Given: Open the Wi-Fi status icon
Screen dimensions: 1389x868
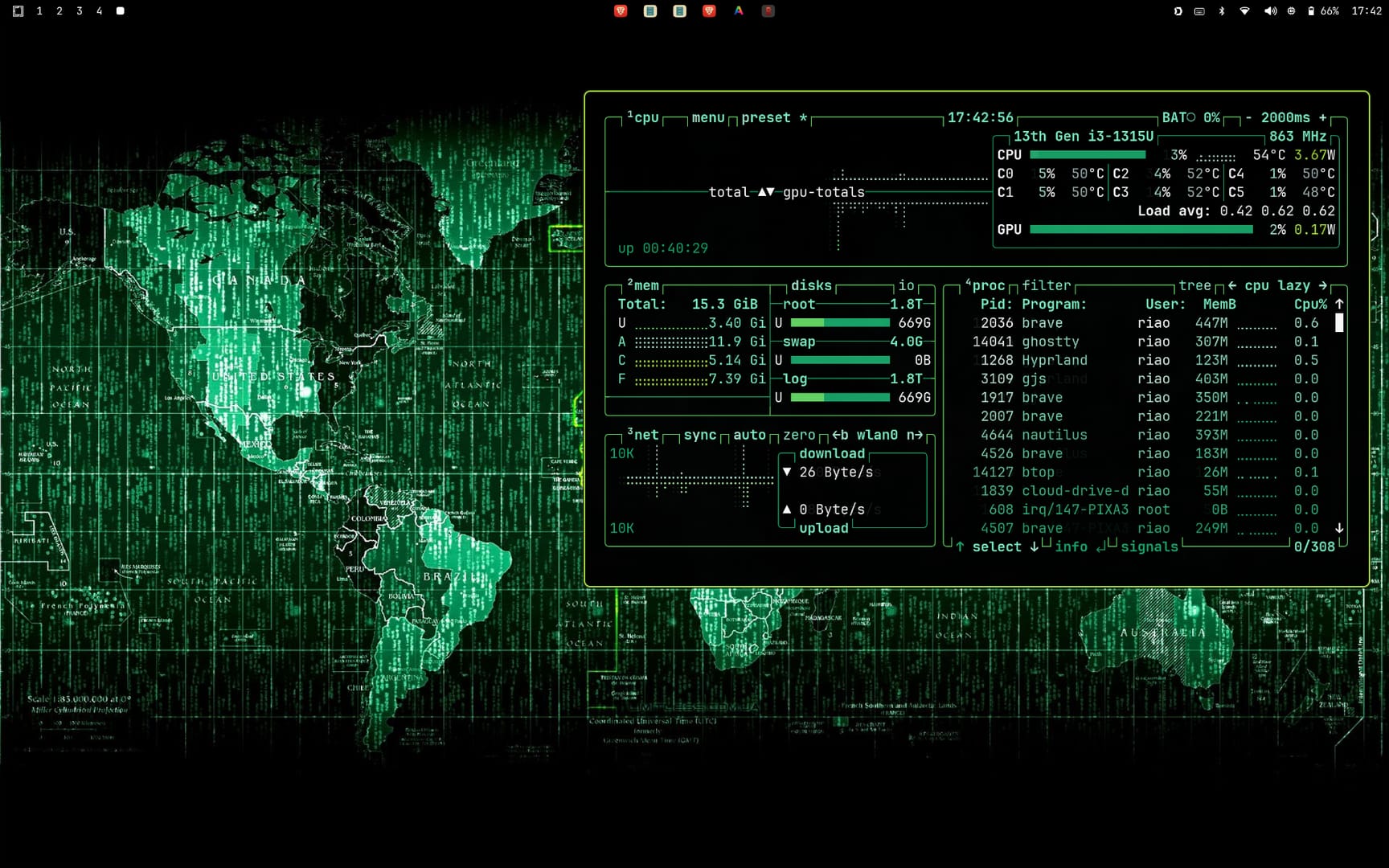Looking at the screenshot, I should (x=1245, y=11).
